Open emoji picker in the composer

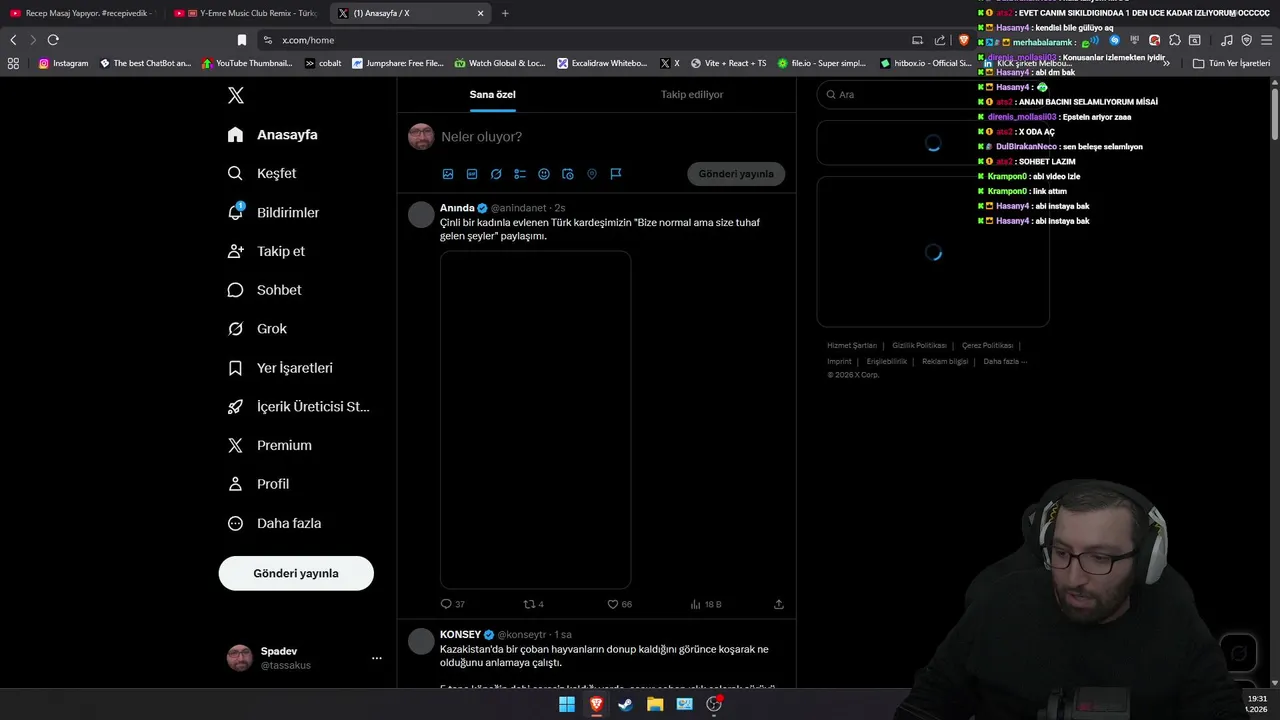click(x=544, y=174)
